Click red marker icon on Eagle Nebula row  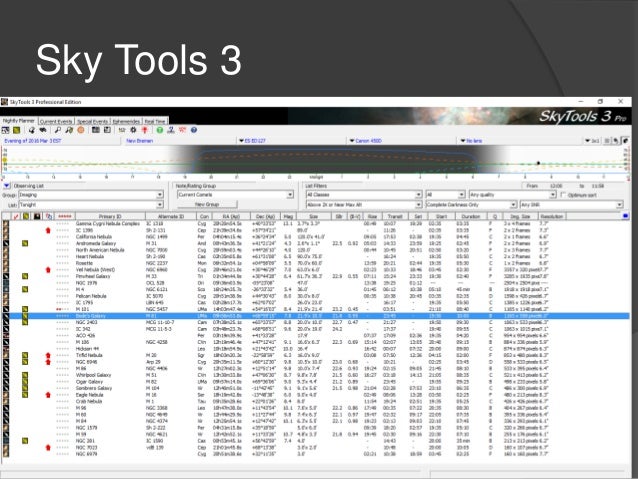point(48,395)
